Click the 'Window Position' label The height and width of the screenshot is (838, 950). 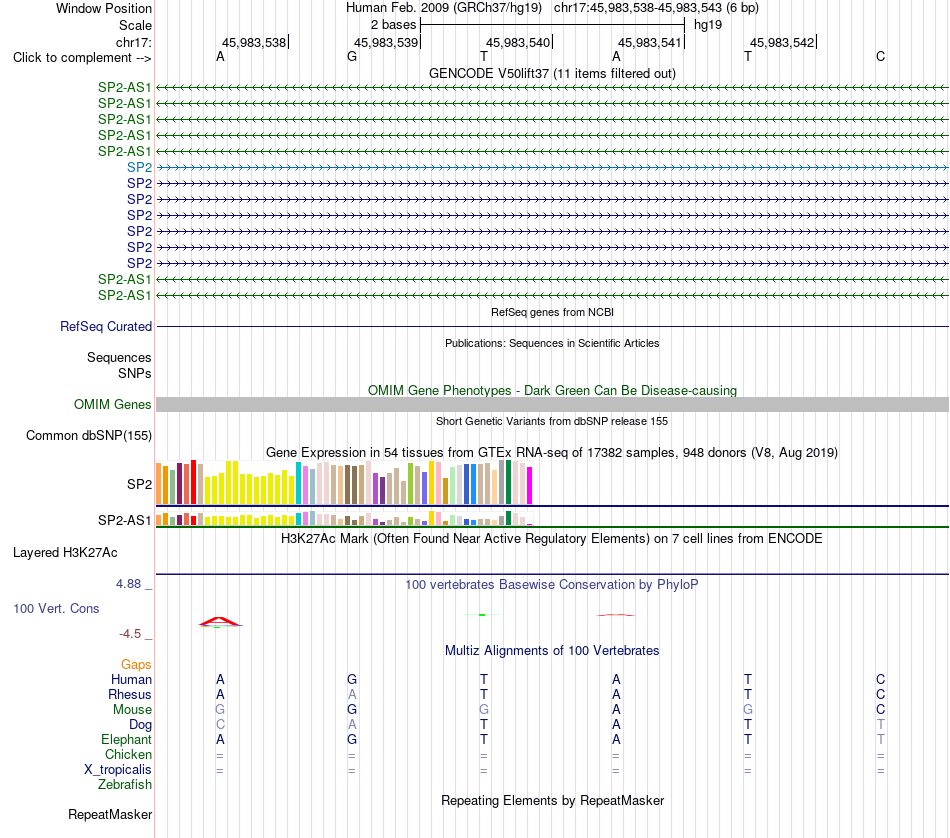104,8
